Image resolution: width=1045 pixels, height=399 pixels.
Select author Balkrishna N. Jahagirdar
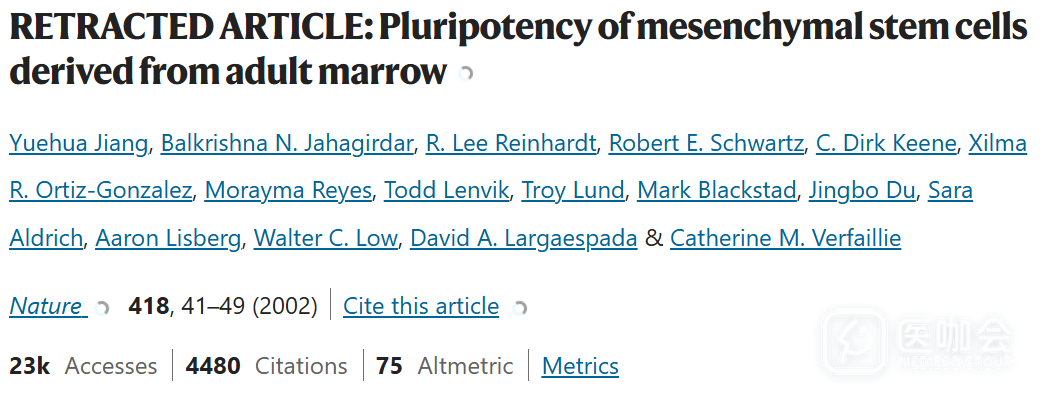287,143
